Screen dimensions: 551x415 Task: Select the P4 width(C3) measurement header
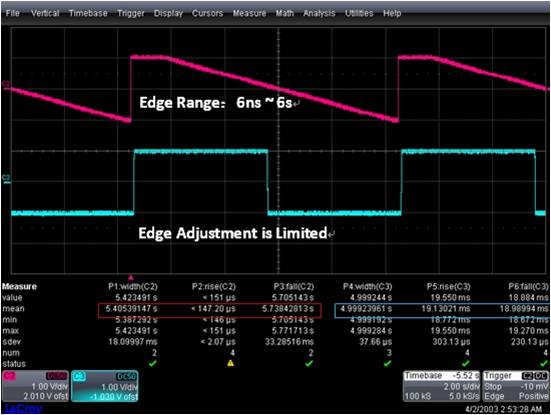click(x=368, y=286)
